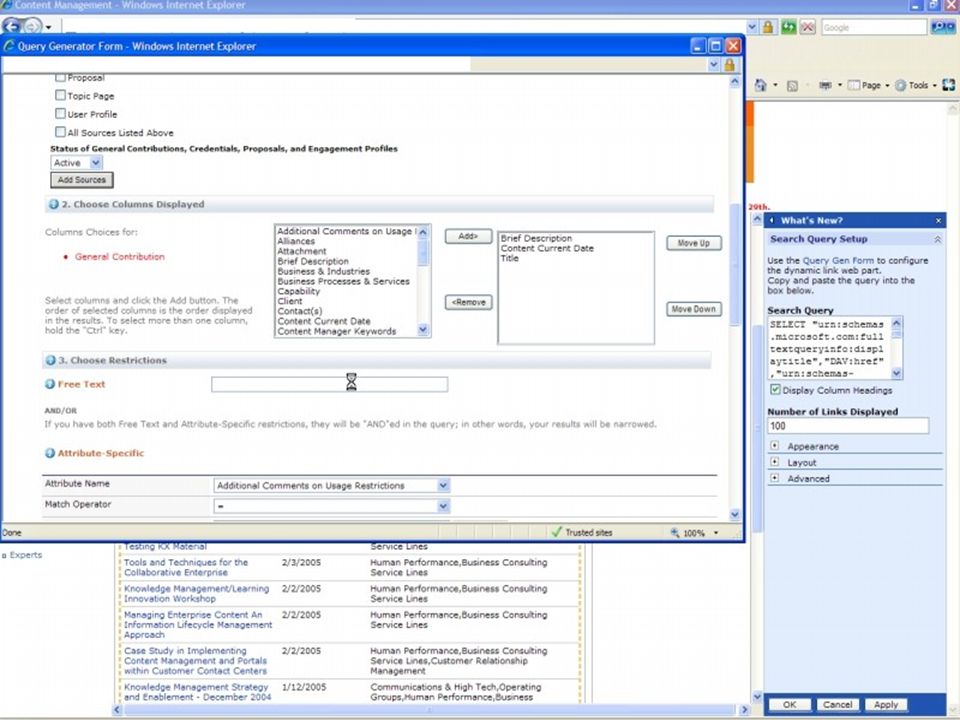Click the Free Text input field

coord(329,384)
